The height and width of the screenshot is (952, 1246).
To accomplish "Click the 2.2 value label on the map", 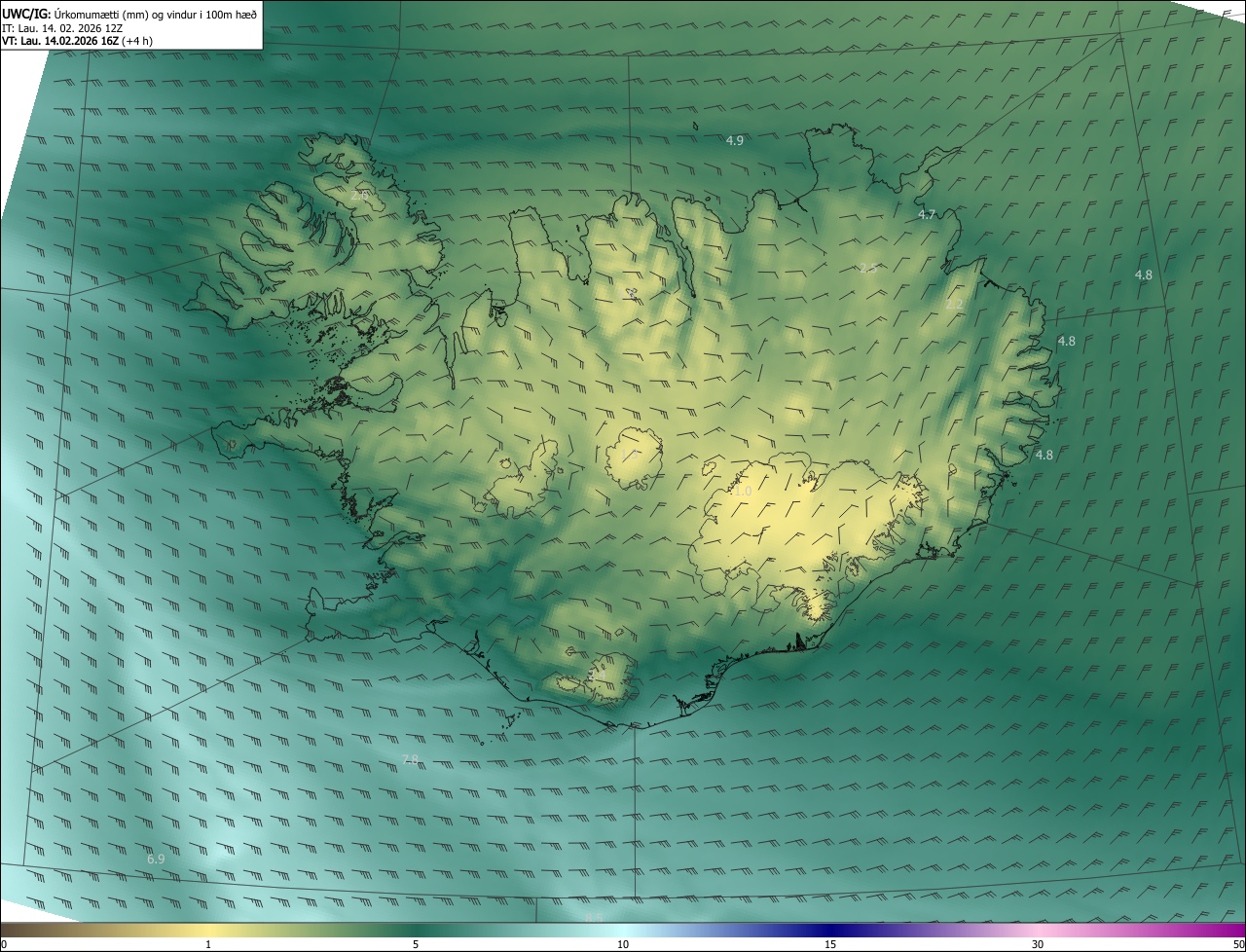I will [x=954, y=304].
